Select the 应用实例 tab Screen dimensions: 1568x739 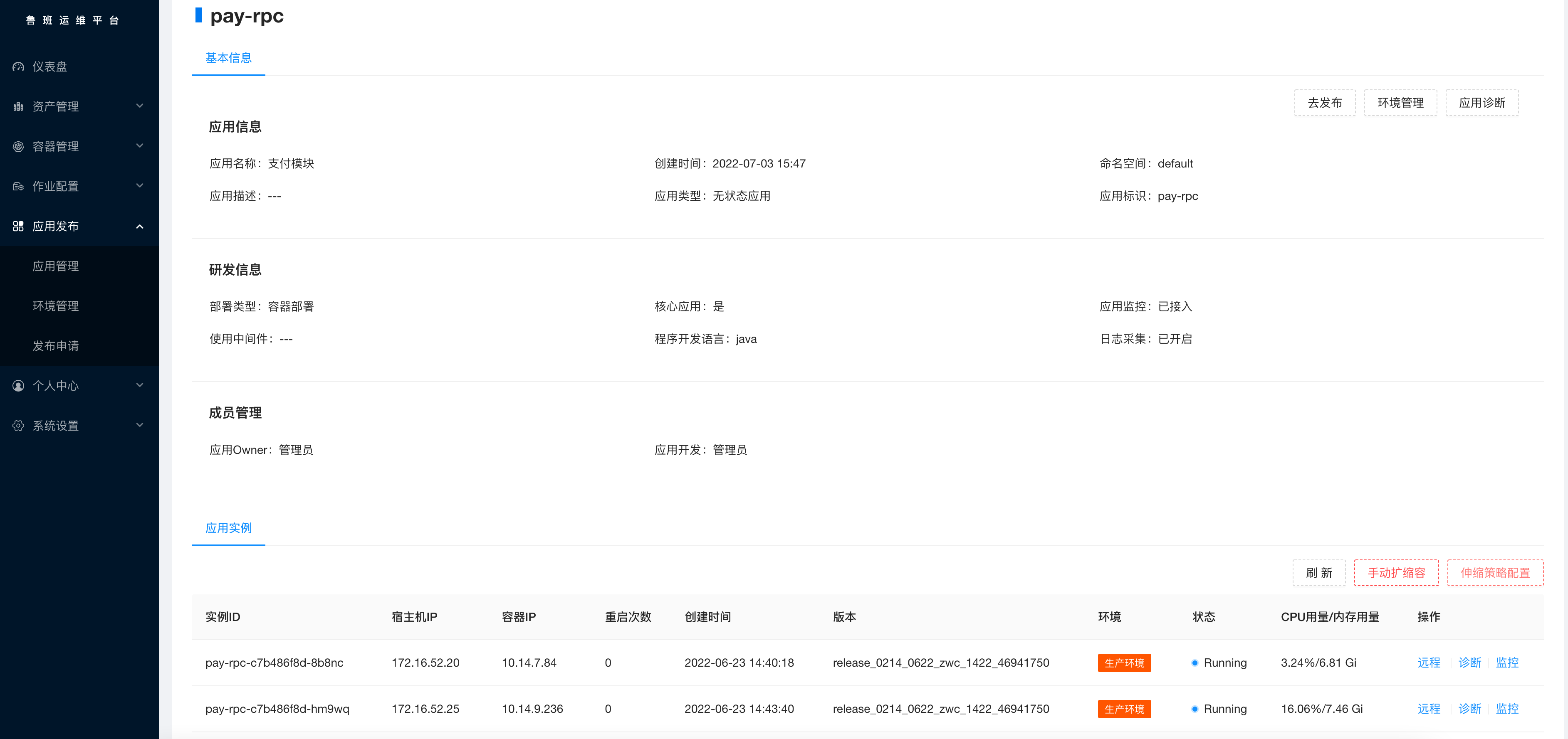tap(228, 528)
